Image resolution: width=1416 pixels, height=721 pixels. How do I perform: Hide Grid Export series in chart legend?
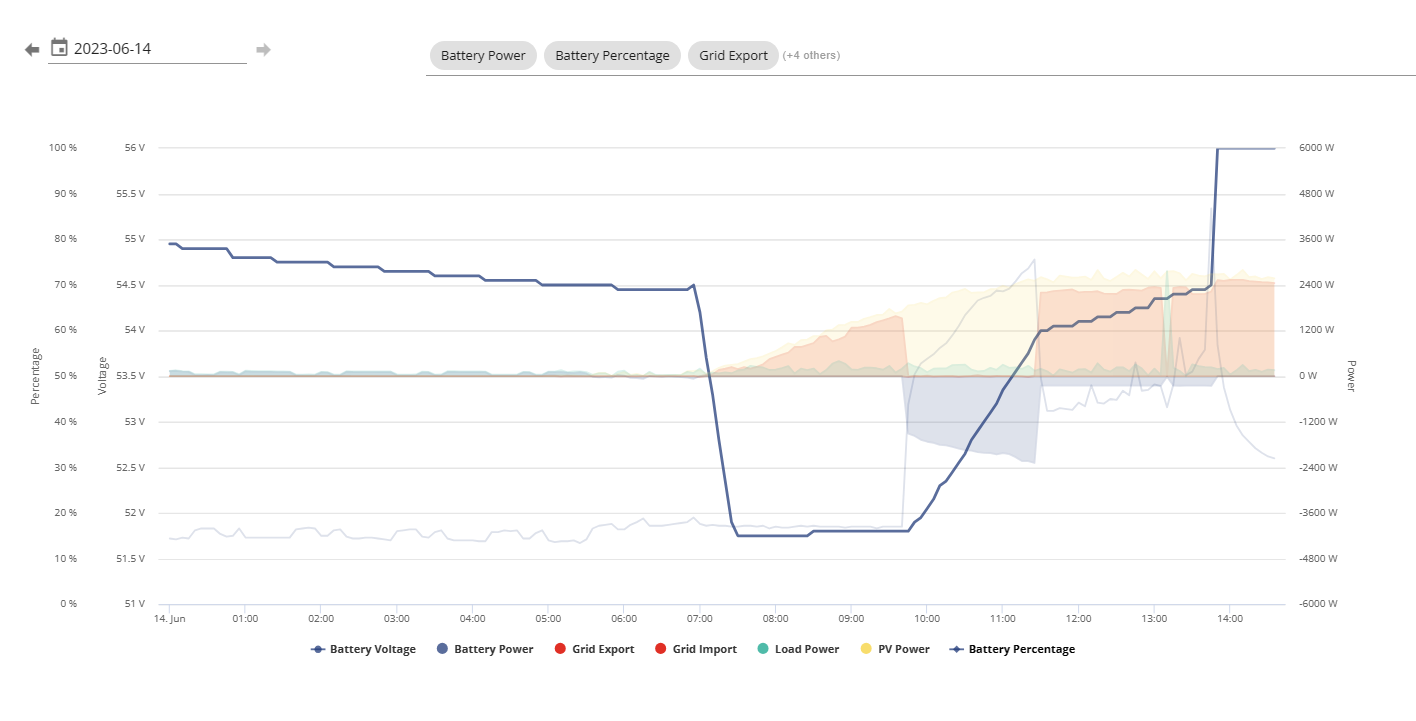point(594,649)
